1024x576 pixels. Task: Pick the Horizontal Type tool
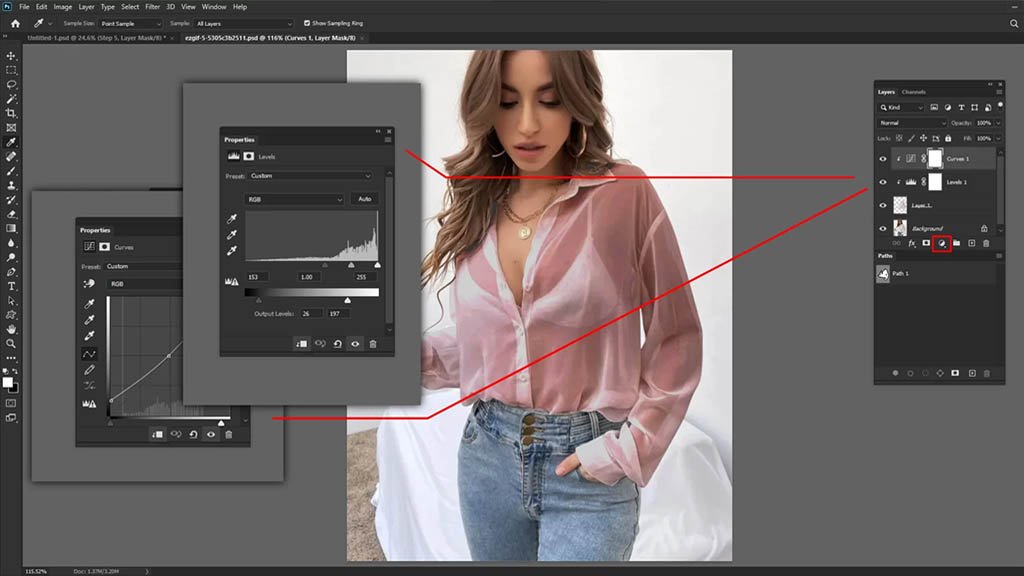pyautogui.click(x=12, y=285)
